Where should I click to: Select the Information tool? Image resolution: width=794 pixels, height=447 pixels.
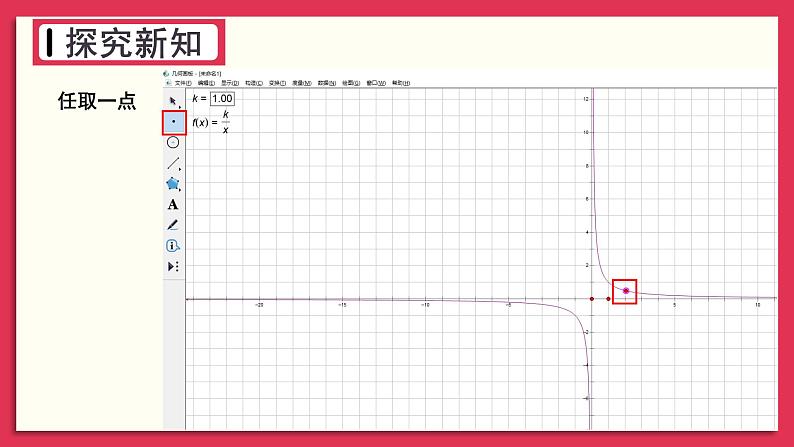click(173, 246)
